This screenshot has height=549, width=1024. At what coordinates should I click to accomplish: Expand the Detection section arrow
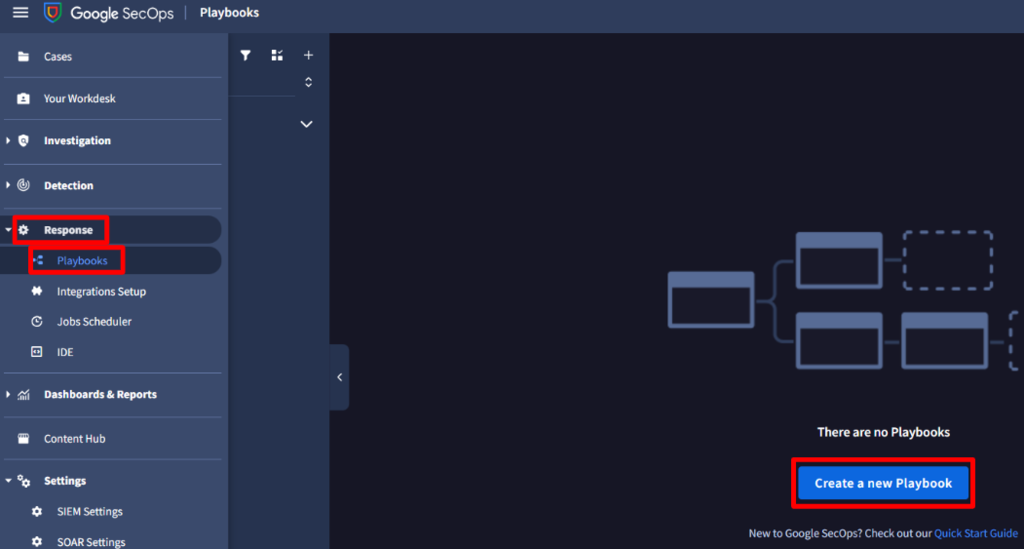(8, 185)
